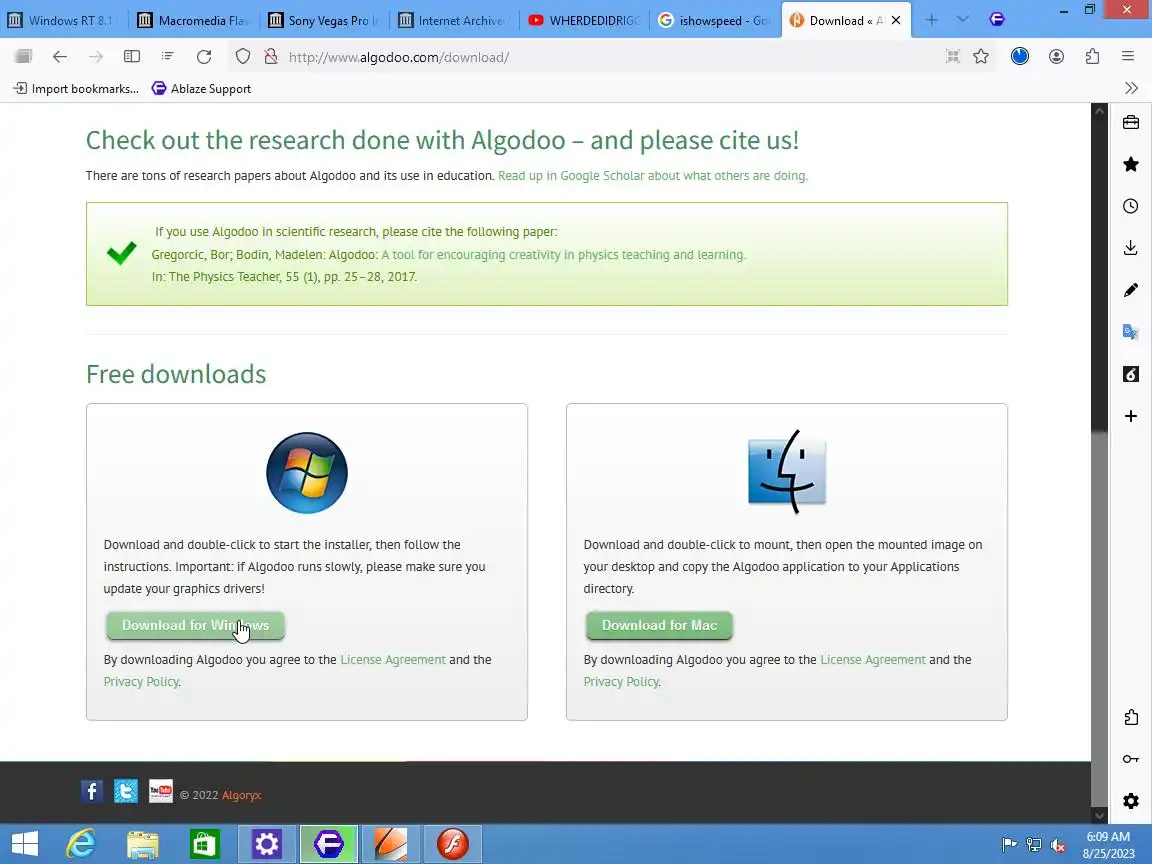Click the YouTube icon in footer
The image size is (1152, 864).
click(x=161, y=791)
